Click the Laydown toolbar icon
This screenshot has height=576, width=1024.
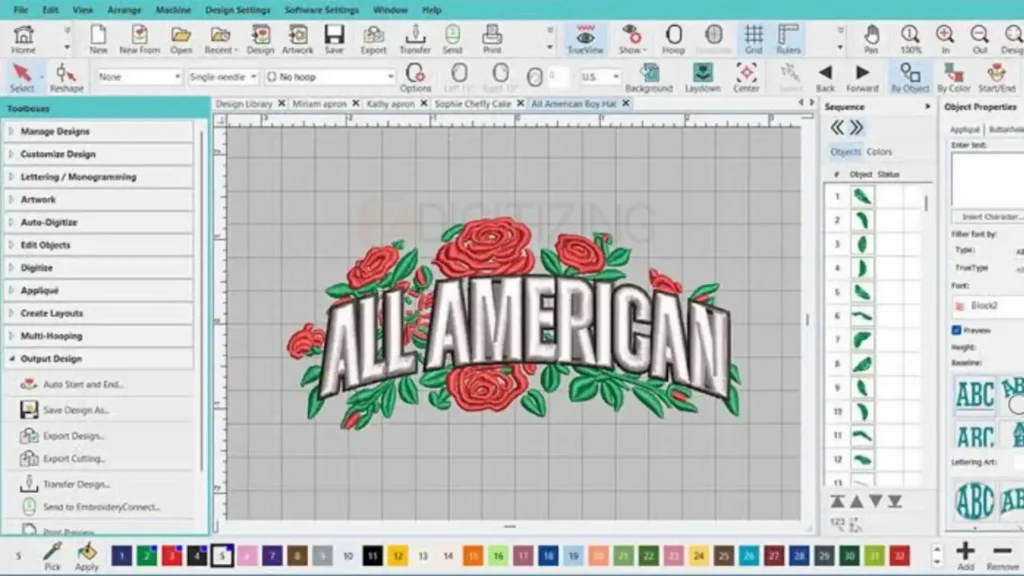coord(703,78)
